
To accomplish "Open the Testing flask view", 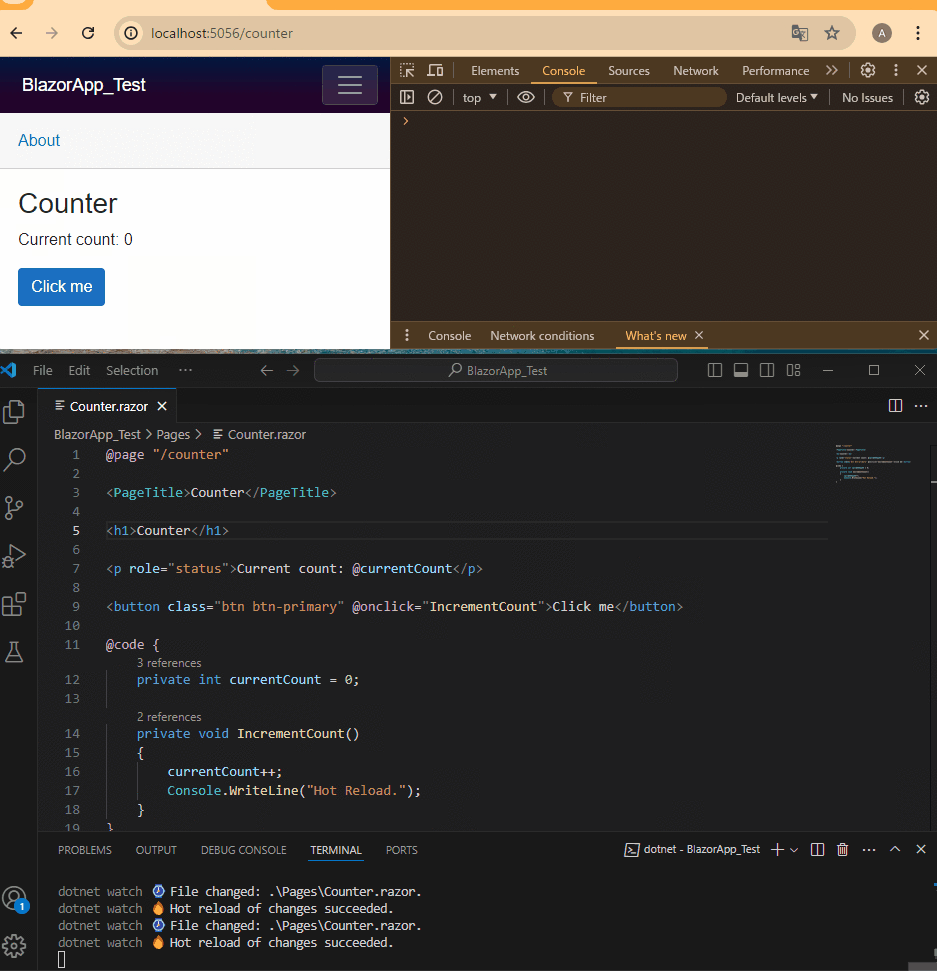I will coord(14,651).
